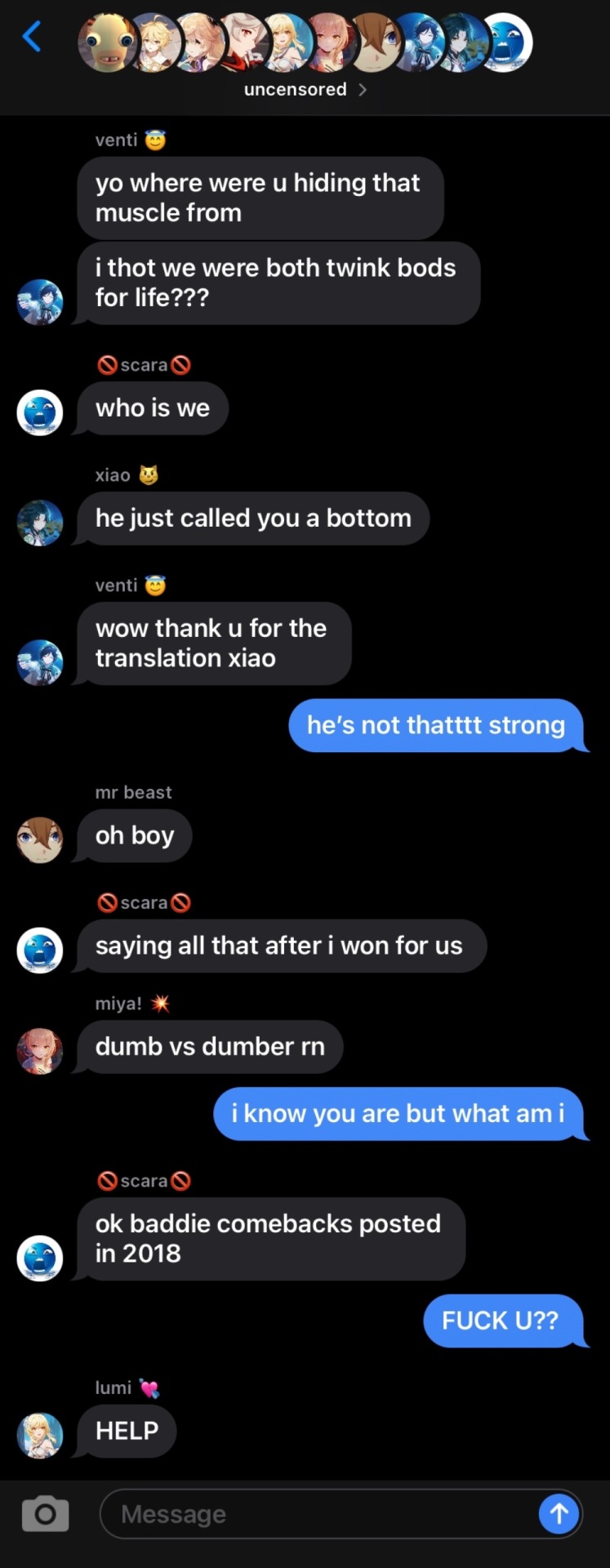Select the last blue avatar in header row

pos(505,42)
